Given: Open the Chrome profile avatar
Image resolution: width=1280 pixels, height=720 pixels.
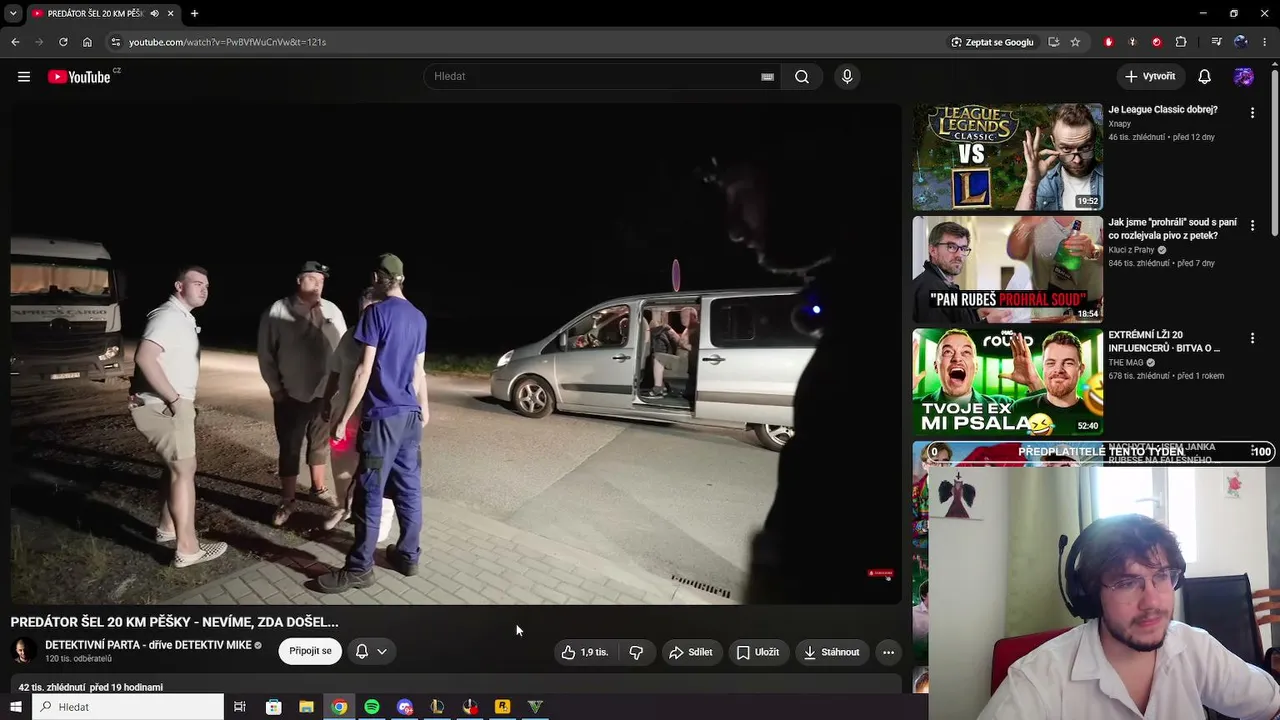Looking at the screenshot, I should 1241,42.
